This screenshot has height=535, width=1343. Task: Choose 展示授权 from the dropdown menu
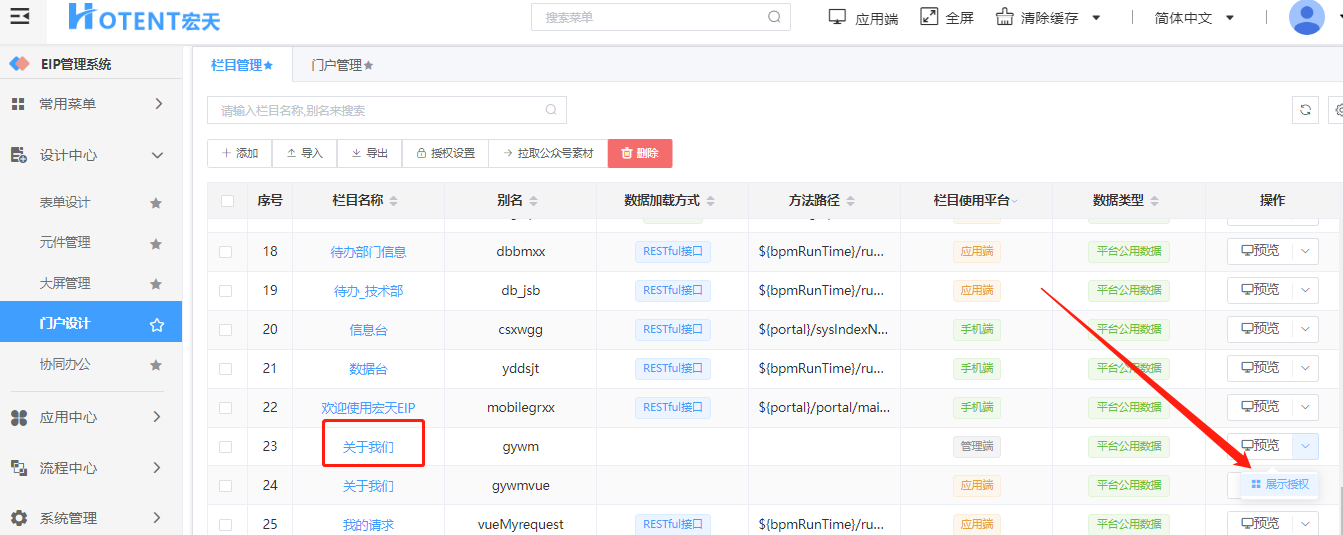coord(1279,484)
